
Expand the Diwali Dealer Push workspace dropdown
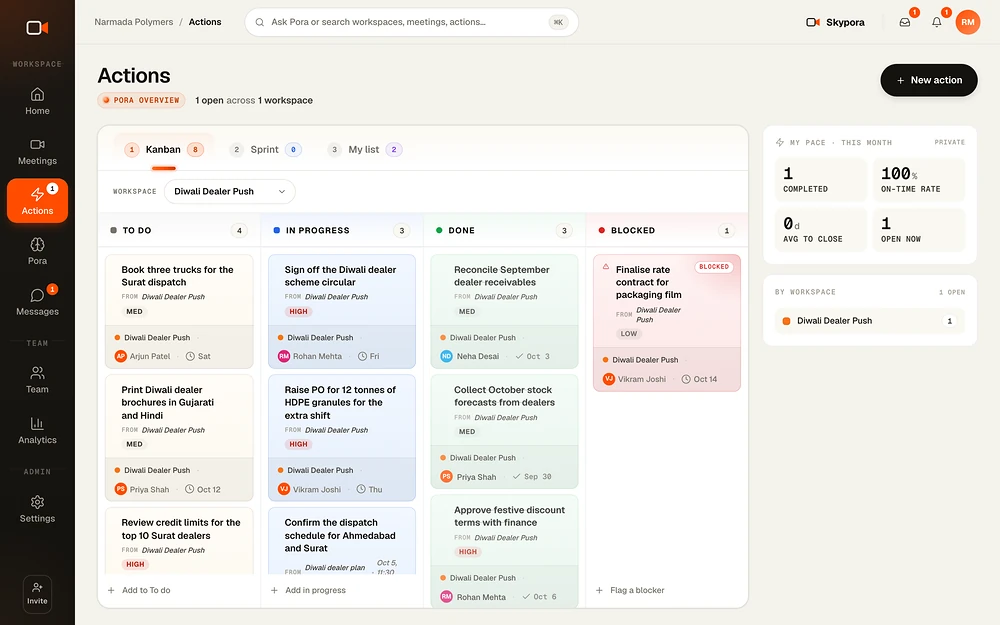pos(230,191)
